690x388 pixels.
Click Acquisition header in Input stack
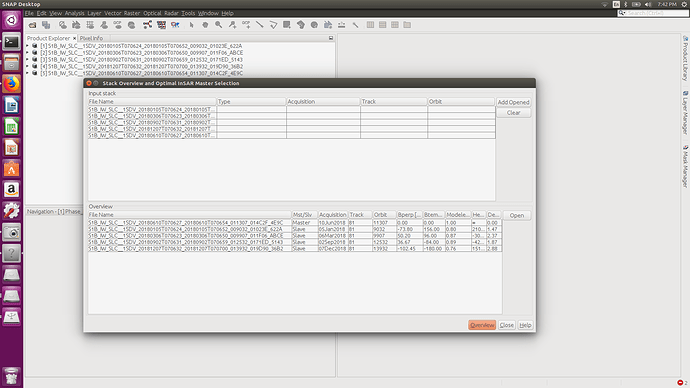click(x=323, y=102)
